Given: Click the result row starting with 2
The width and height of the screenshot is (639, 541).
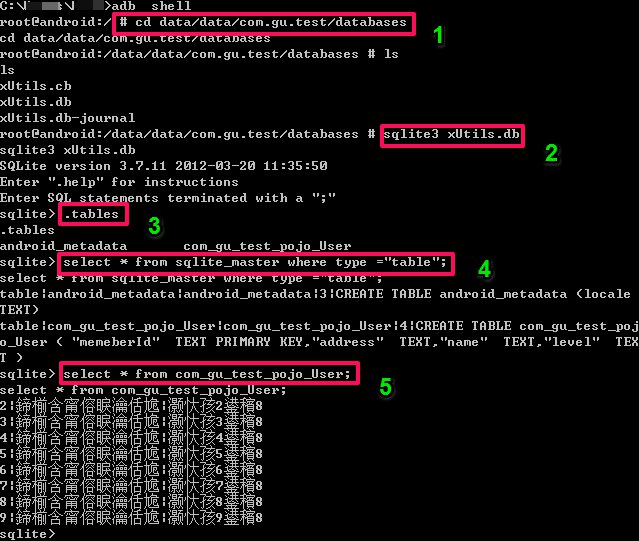Looking at the screenshot, I should [x=131, y=406].
